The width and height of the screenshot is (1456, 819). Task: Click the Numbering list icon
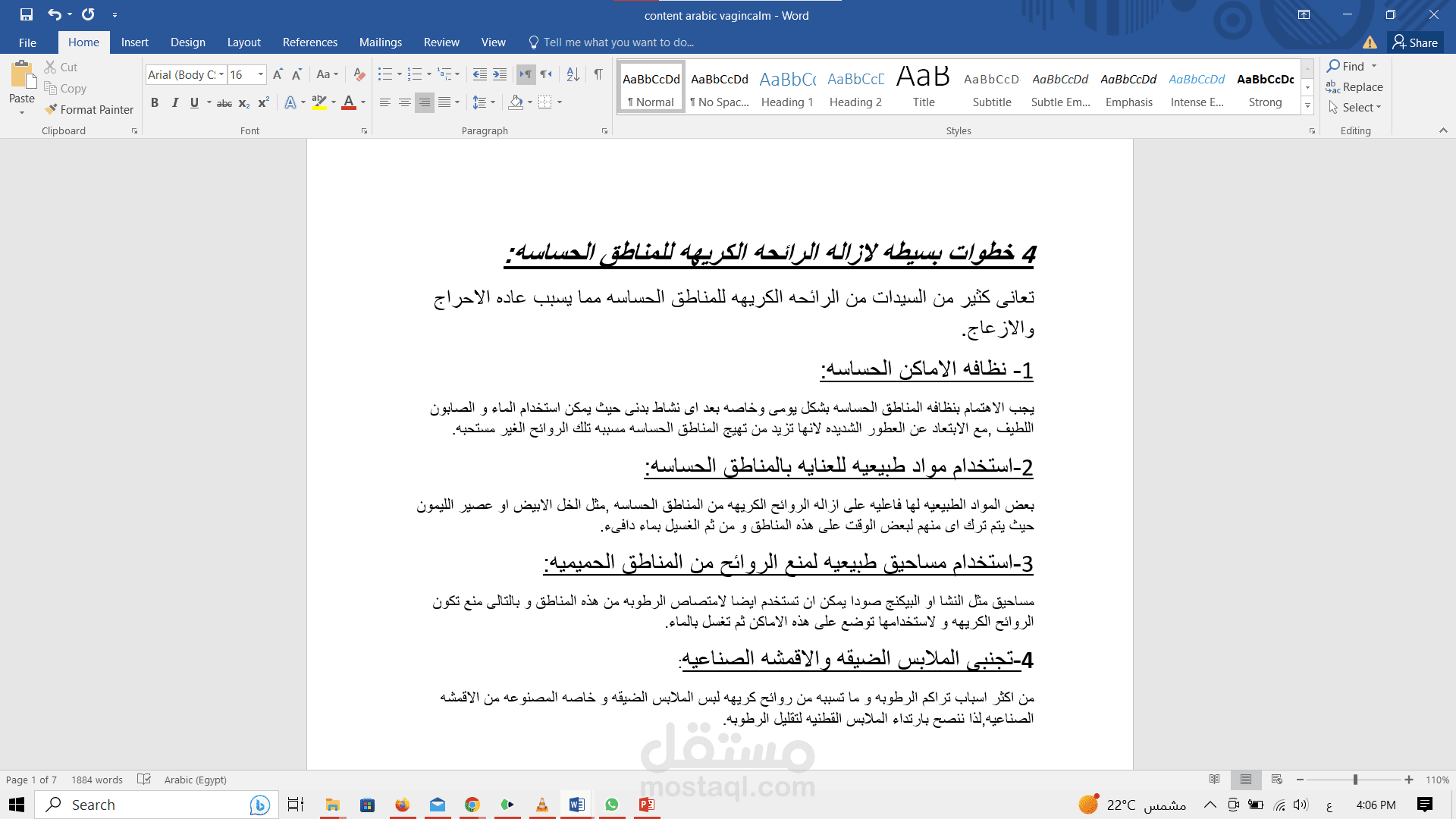click(415, 74)
